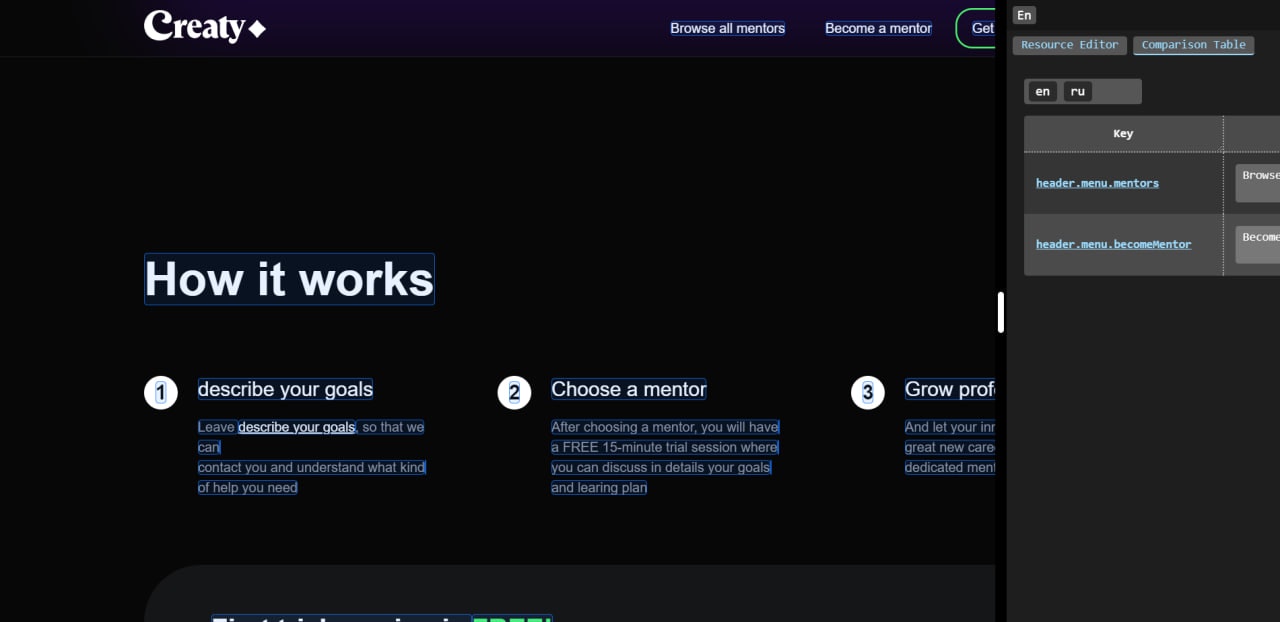Click the step 3 number circle
Image resolution: width=1280 pixels, height=622 pixels.
tap(868, 393)
